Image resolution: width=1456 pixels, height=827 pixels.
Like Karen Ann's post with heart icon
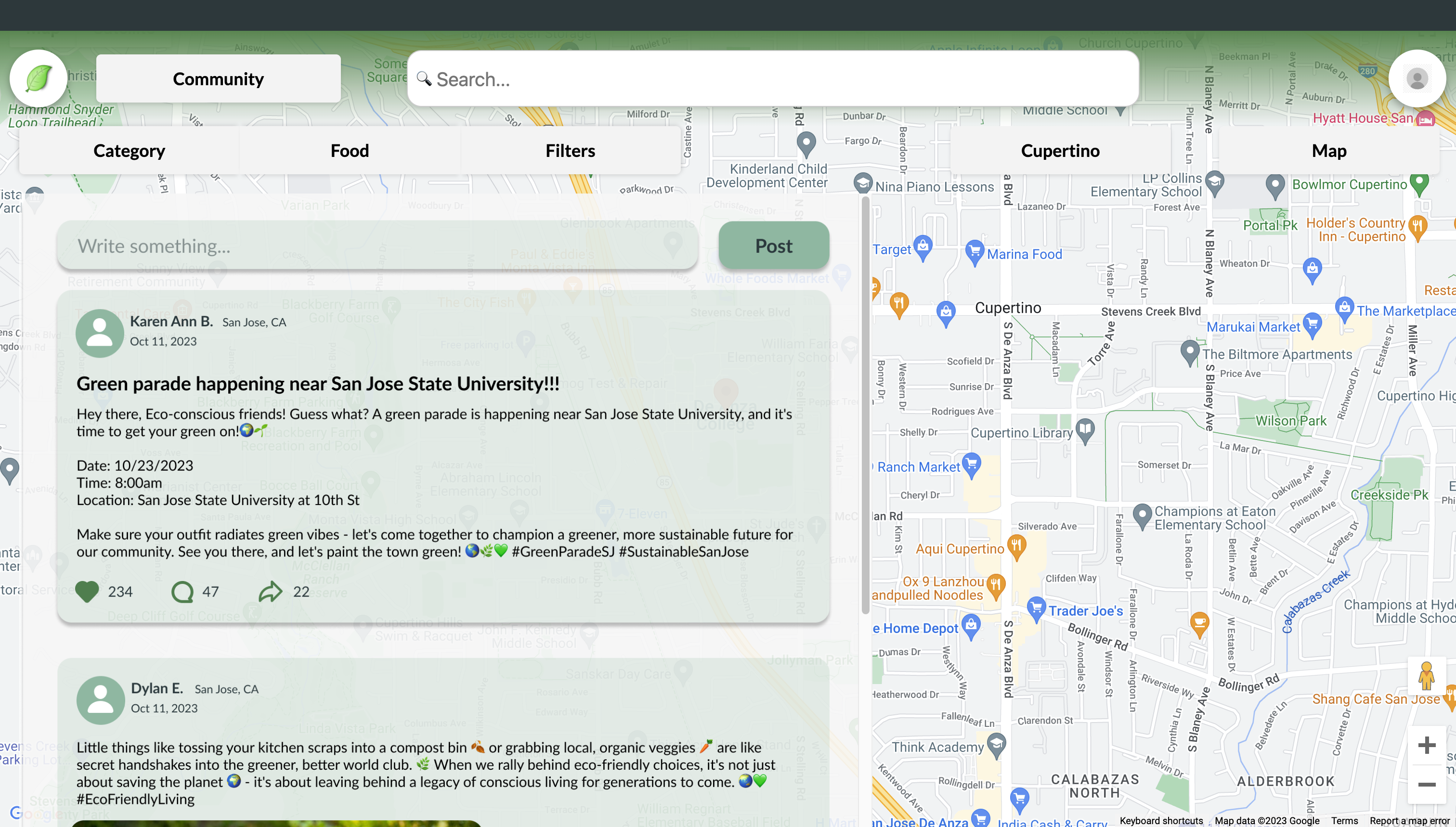pos(87,591)
